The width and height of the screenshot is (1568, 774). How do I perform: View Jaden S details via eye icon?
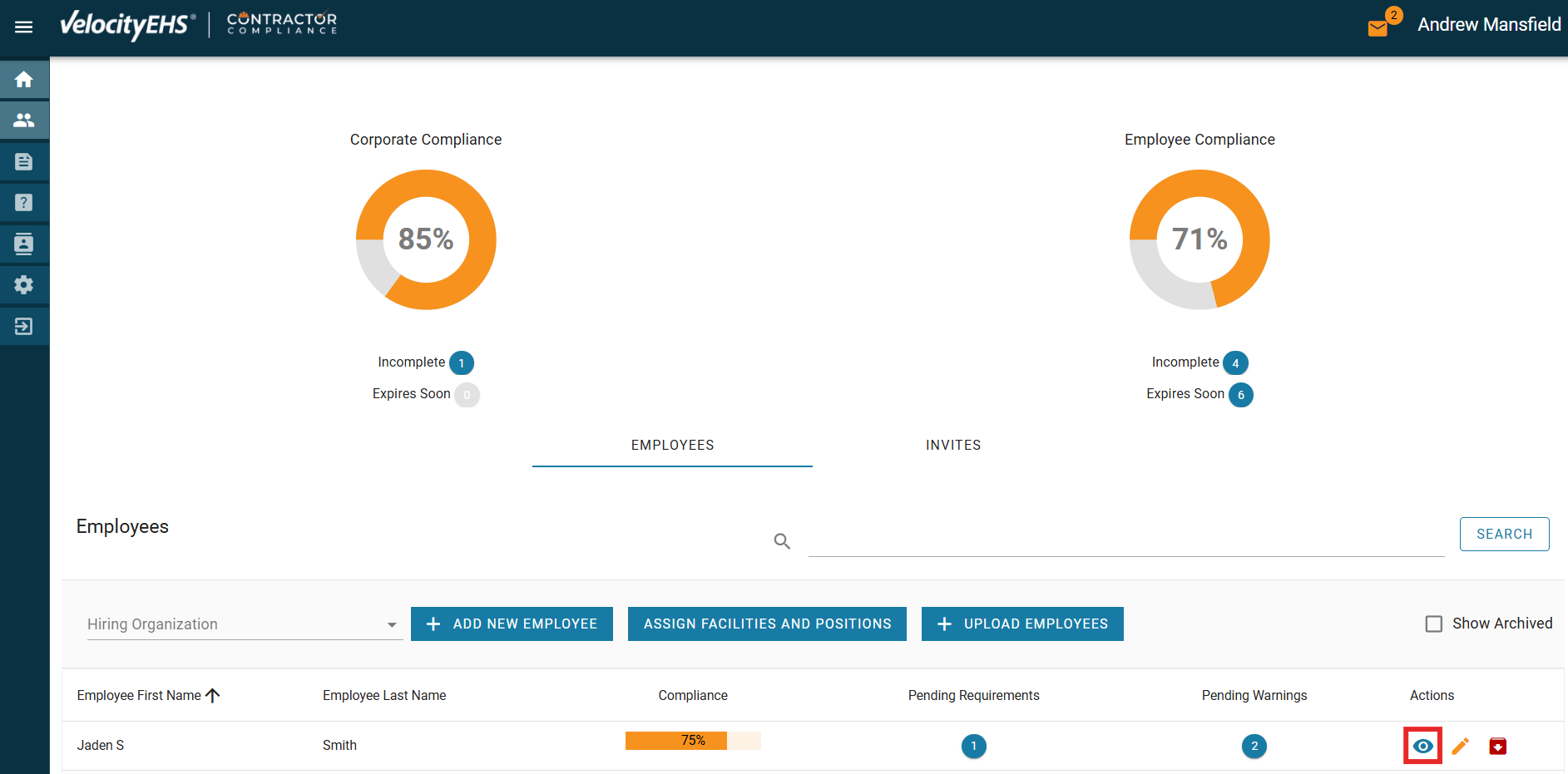pos(1422,746)
